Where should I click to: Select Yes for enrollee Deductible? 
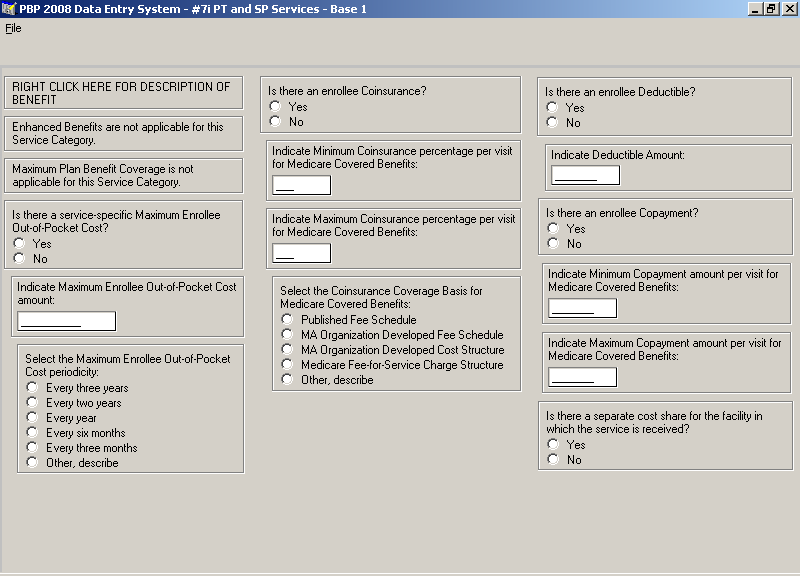[x=552, y=107]
